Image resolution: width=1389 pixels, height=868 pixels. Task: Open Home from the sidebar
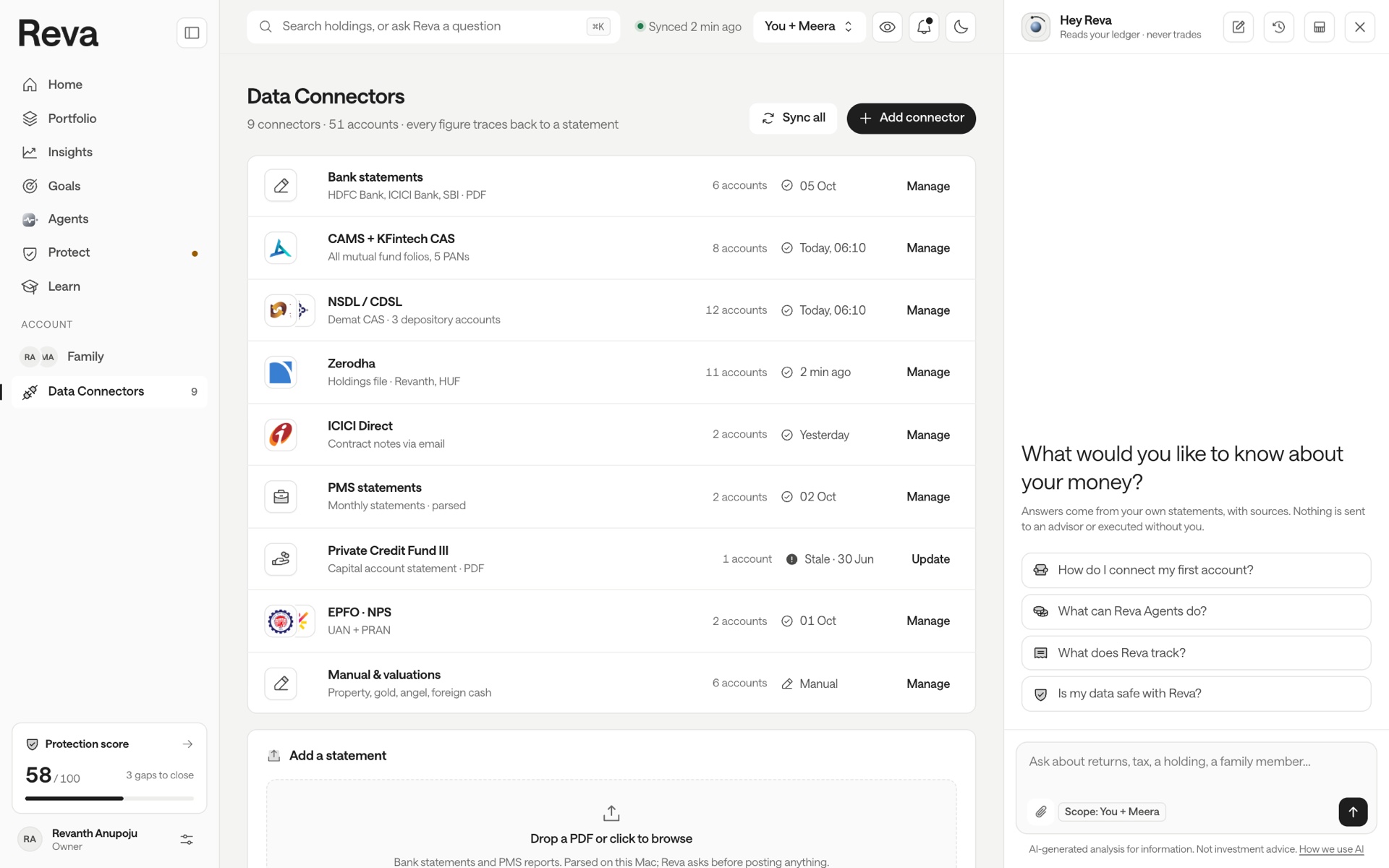tap(109, 85)
